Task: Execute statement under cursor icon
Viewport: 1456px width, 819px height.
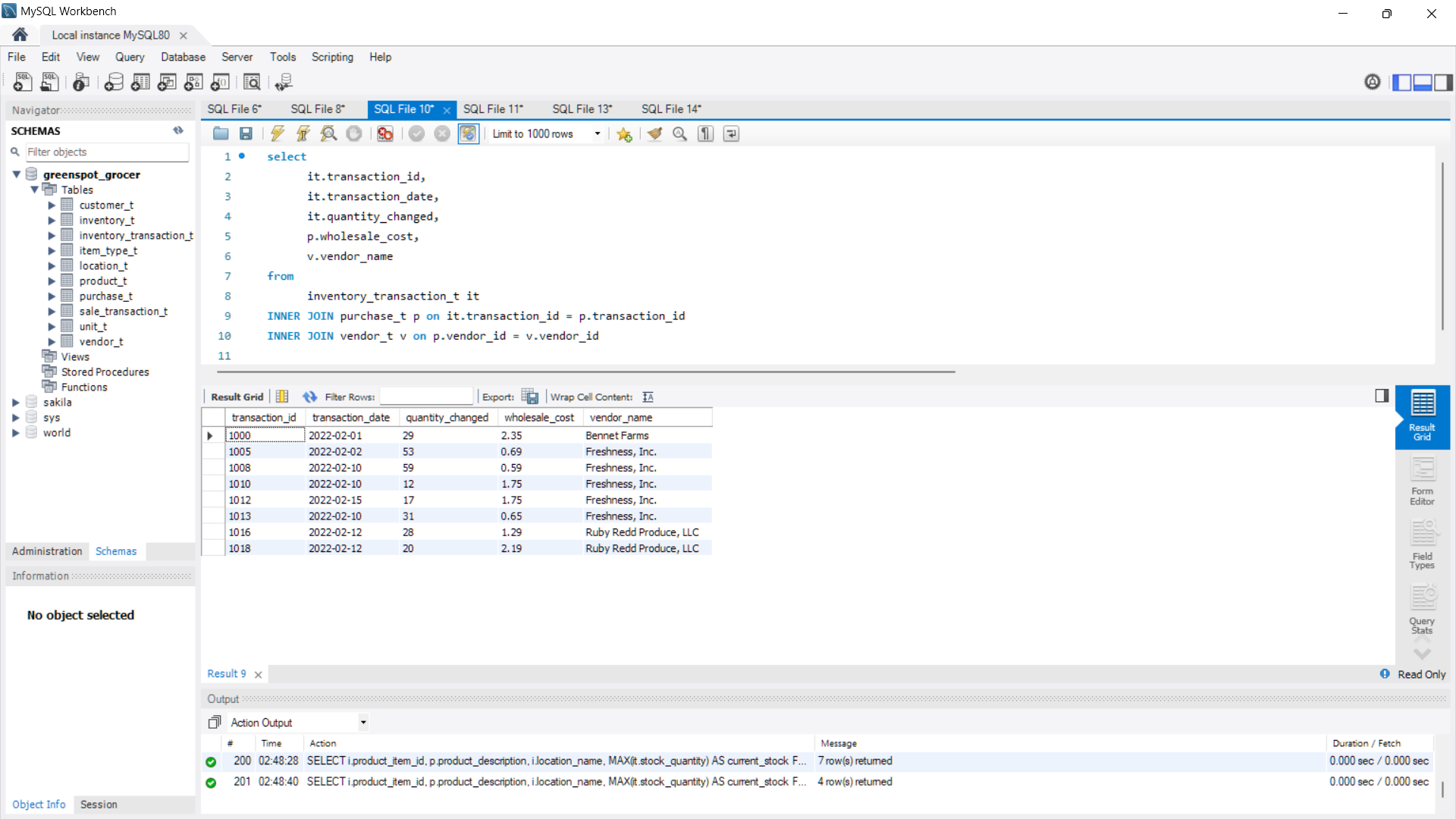Action: [x=303, y=133]
